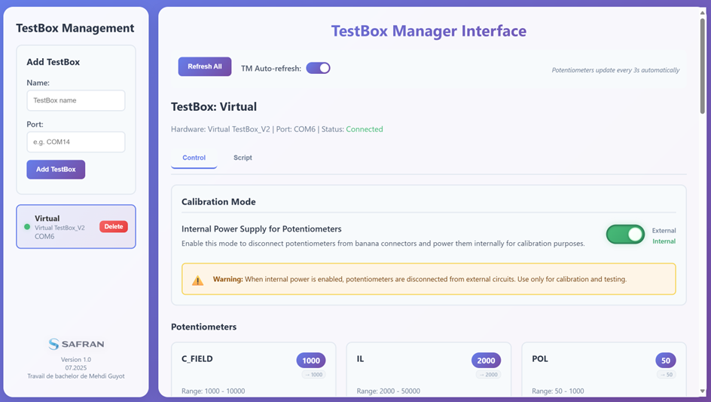Click the green Connected status text
Image resolution: width=711 pixels, height=402 pixels.
pyautogui.click(x=364, y=129)
